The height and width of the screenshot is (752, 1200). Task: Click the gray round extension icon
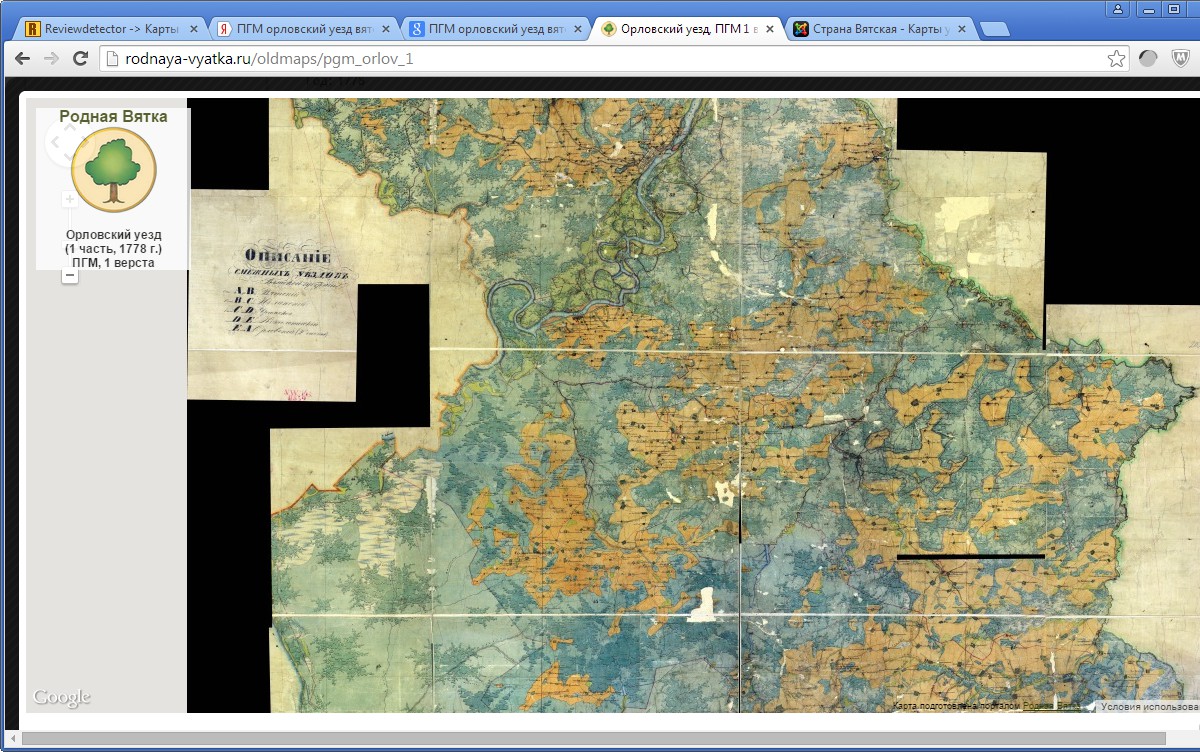(x=1148, y=59)
